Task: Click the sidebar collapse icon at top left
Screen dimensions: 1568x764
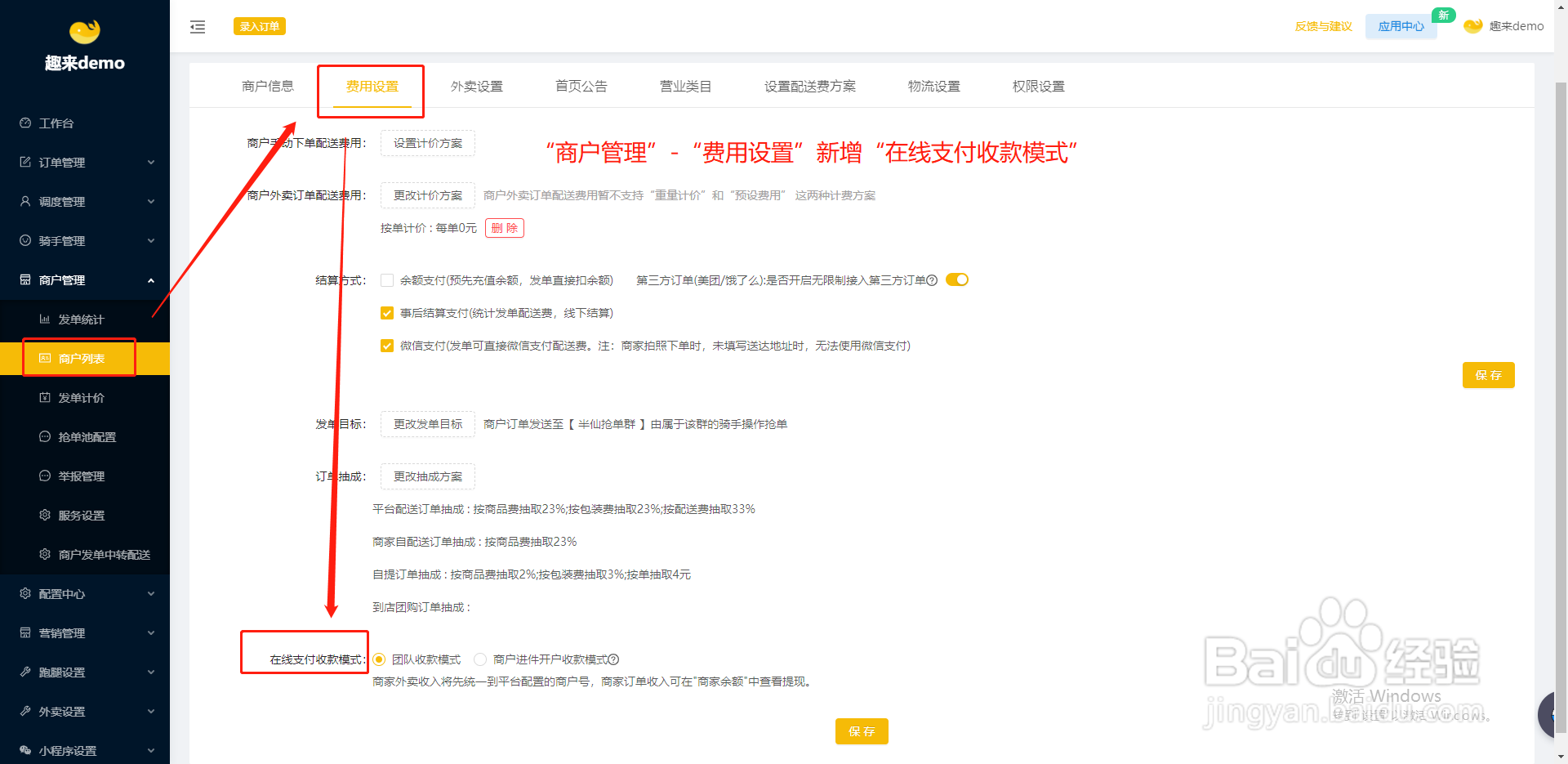Action: [197, 26]
